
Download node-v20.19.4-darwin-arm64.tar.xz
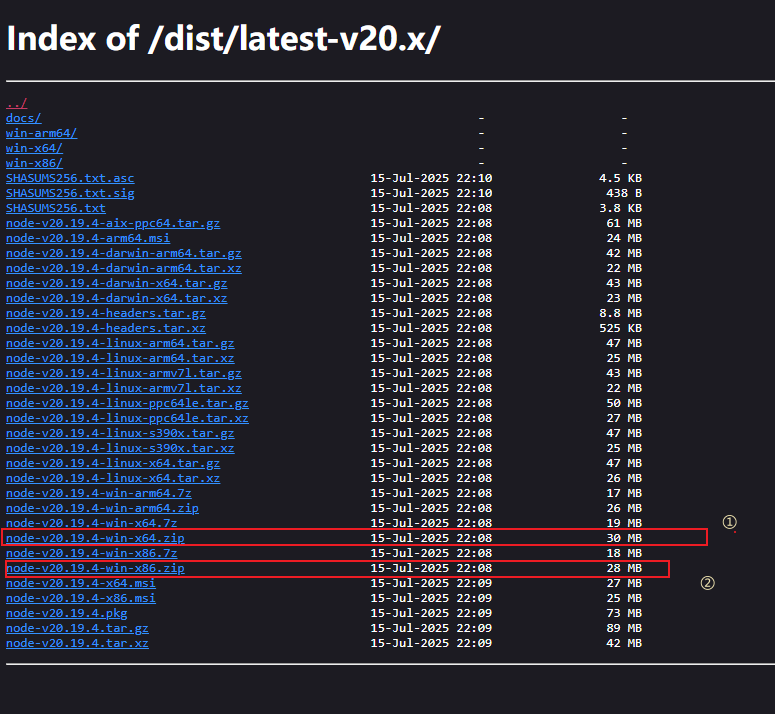coord(124,268)
